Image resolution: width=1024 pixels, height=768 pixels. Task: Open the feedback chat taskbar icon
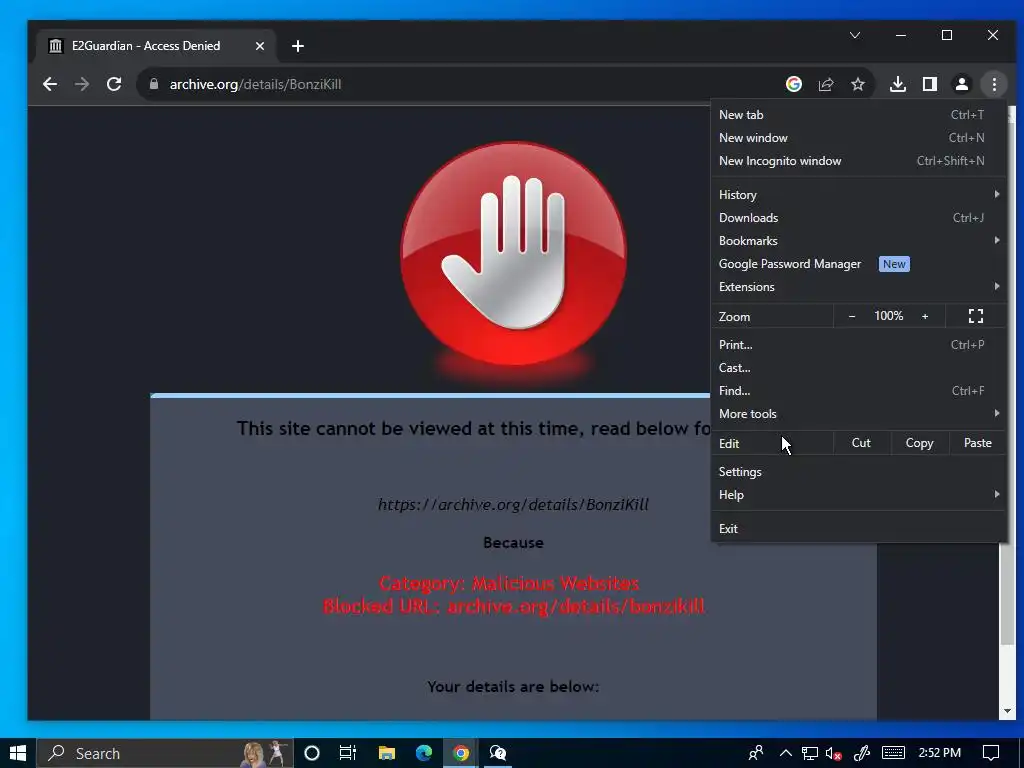[x=498, y=753]
